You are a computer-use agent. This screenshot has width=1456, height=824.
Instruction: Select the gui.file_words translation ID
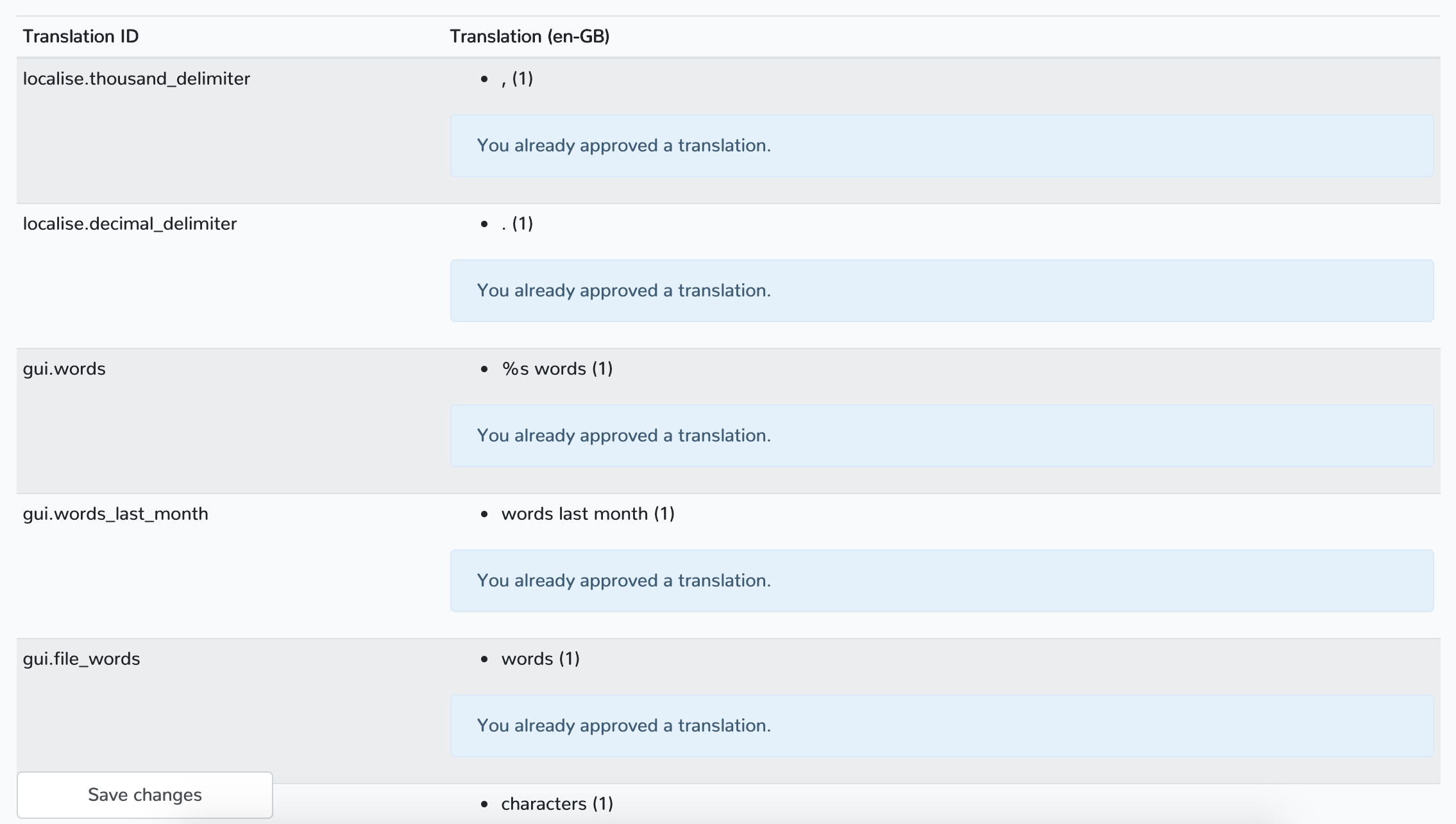[81, 659]
